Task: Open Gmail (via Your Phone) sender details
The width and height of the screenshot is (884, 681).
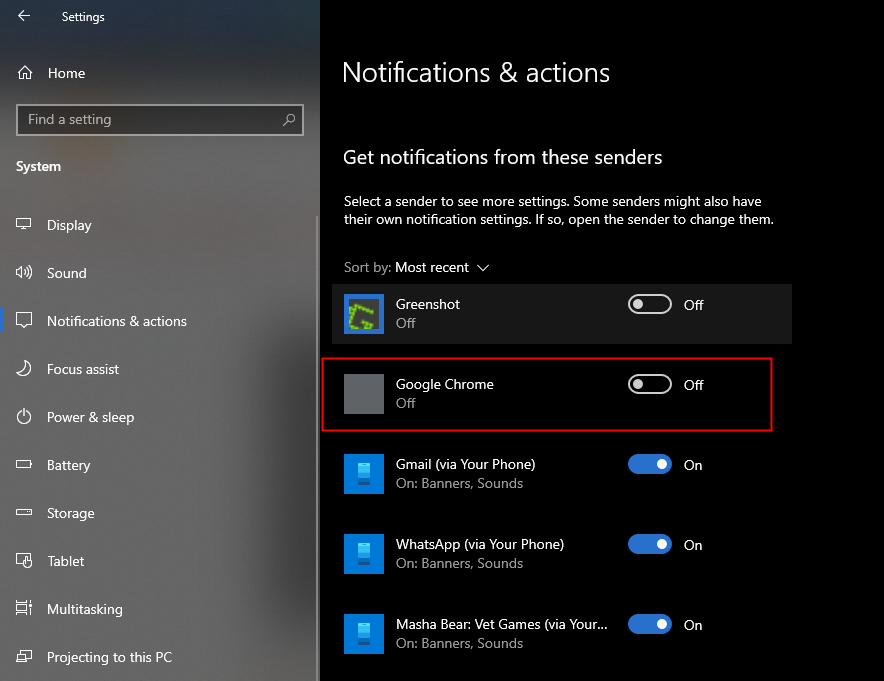Action: pyautogui.click(x=465, y=464)
